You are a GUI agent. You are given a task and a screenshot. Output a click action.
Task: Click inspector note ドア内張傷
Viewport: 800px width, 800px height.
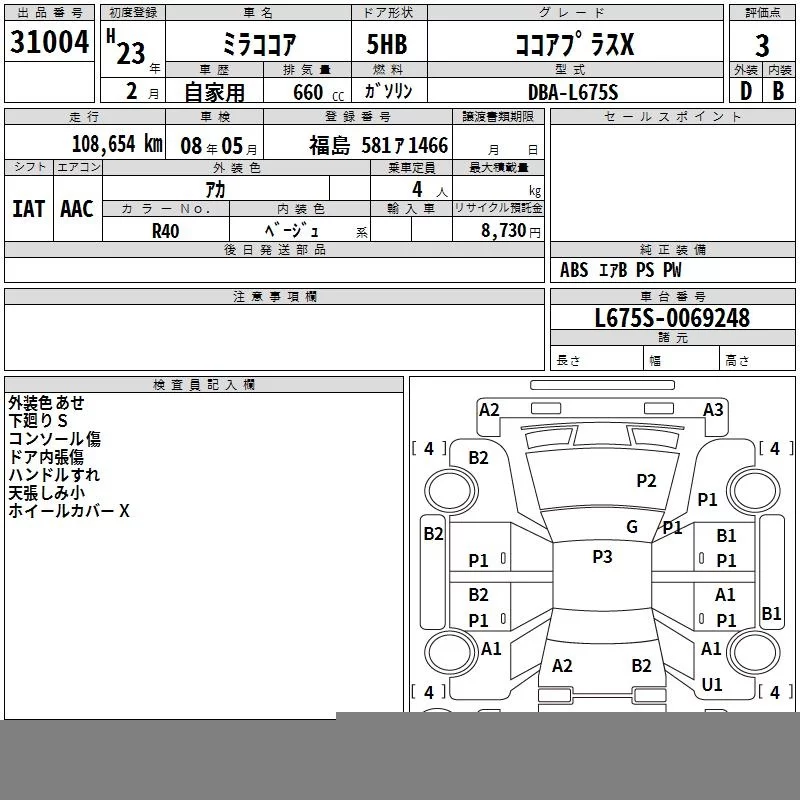click(46, 457)
